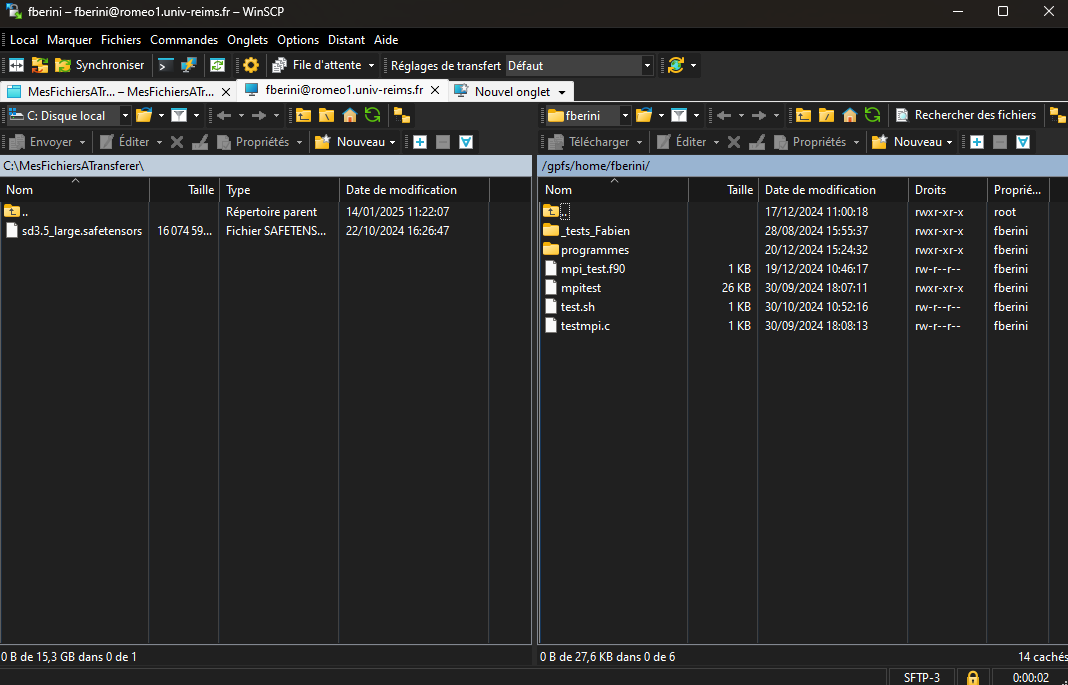Image resolution: width=1068 pixels, height=685 pixels.
Task: Open the Fichiers menu
Action: coord(121,39)
